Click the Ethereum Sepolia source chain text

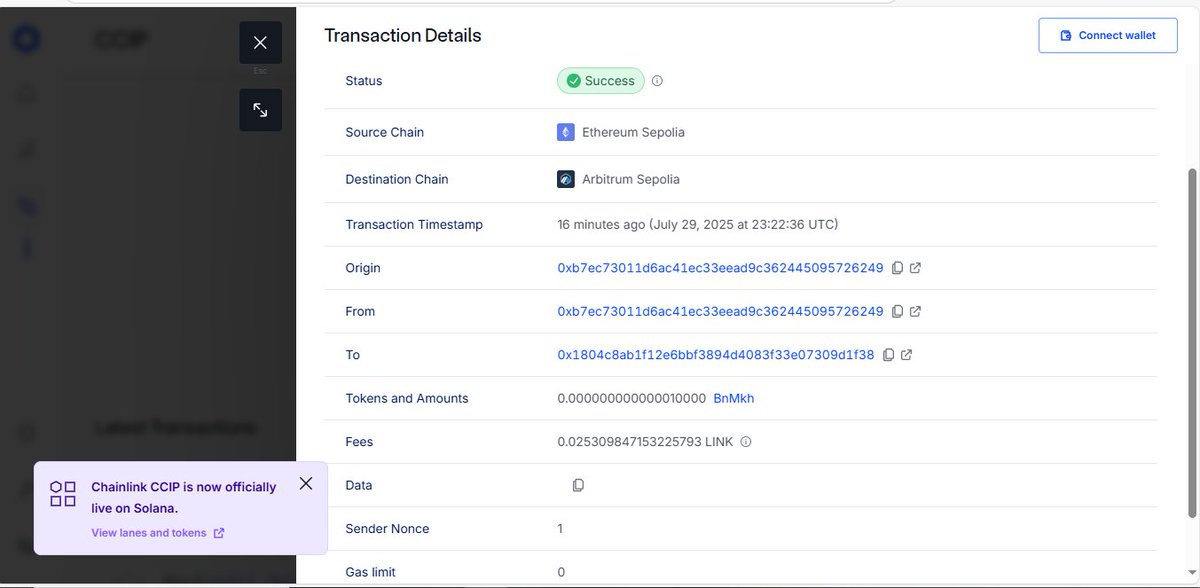click(x=633, y=132)
